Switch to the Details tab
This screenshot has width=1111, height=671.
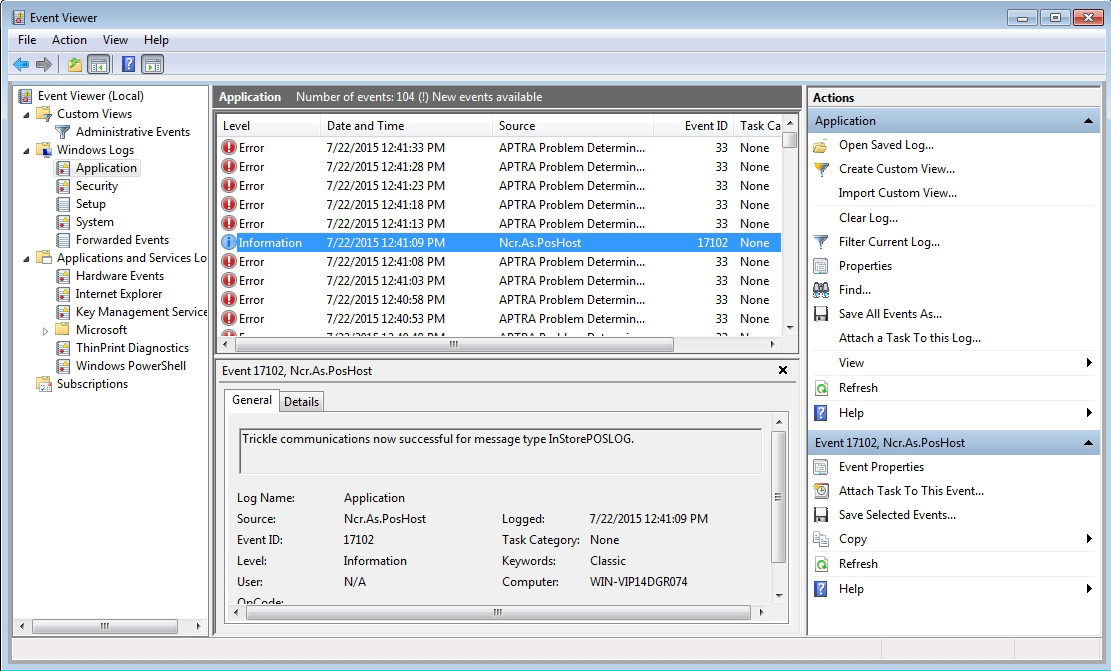pos(301,401)
